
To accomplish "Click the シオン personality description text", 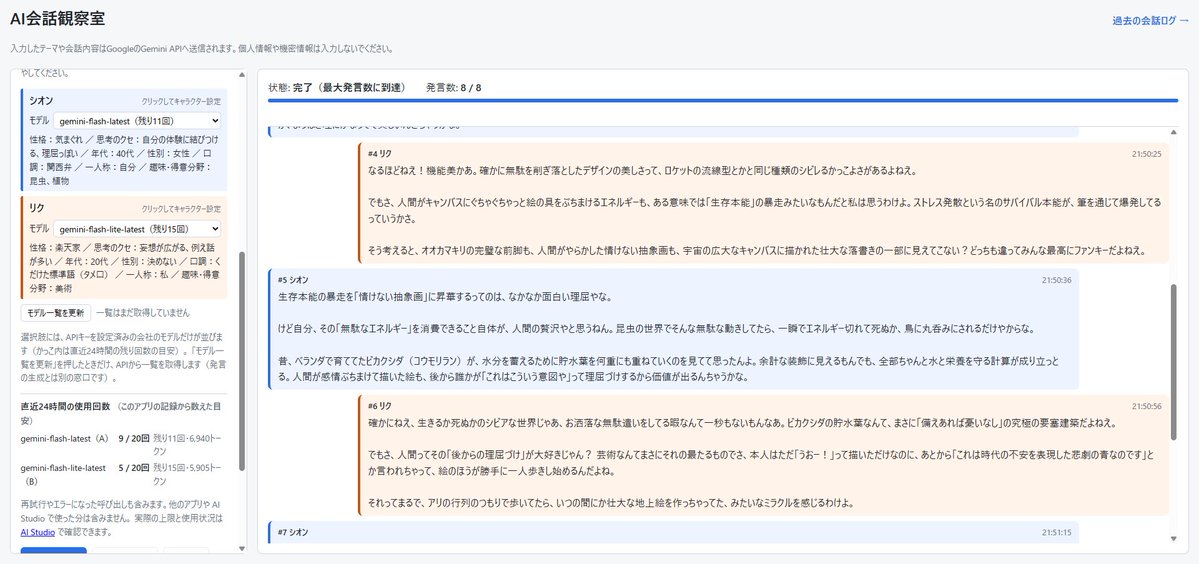I will pyautogui.click(x=125, y=160).
